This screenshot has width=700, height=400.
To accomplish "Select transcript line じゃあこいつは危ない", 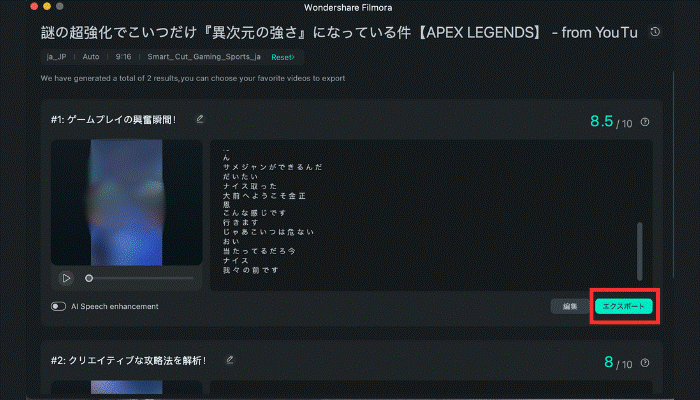I will coord(268,232).
